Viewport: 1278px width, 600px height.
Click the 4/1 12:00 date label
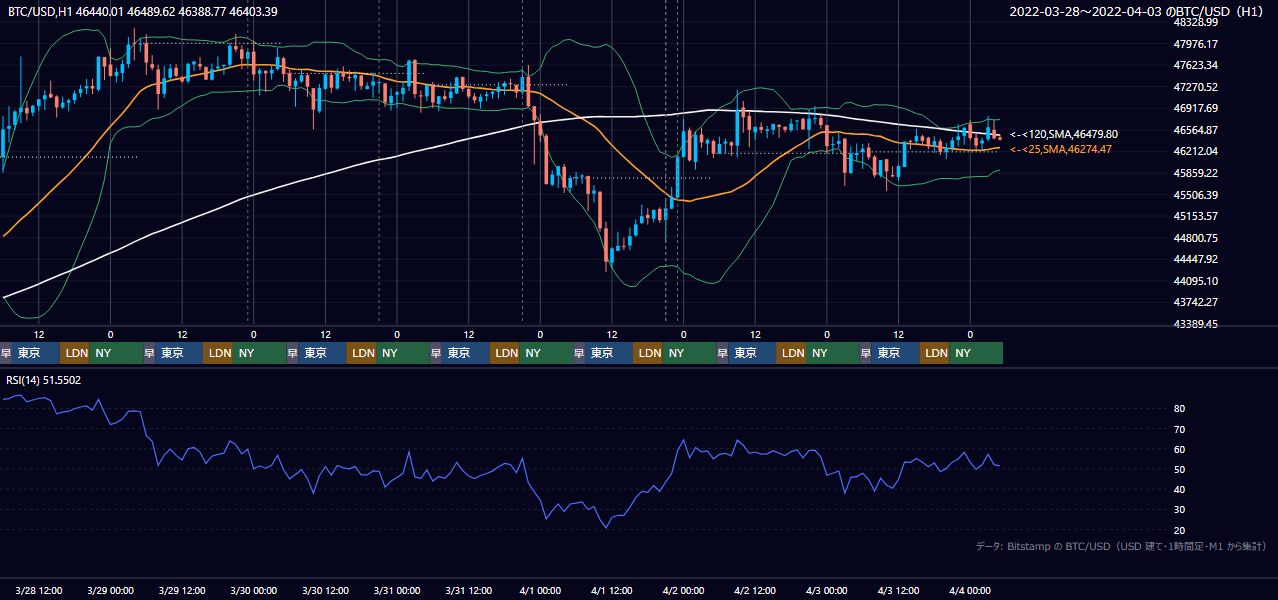point(612,590)
